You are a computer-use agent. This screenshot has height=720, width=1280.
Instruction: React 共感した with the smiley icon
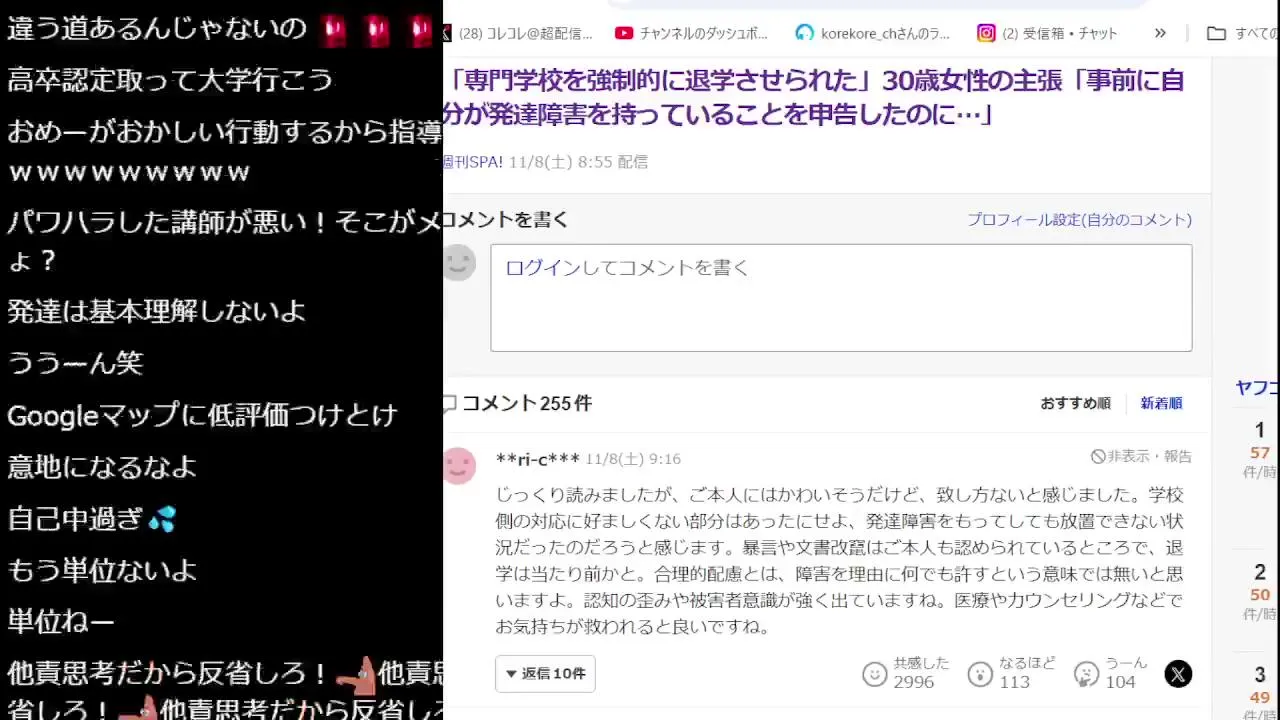coord(875,674)
